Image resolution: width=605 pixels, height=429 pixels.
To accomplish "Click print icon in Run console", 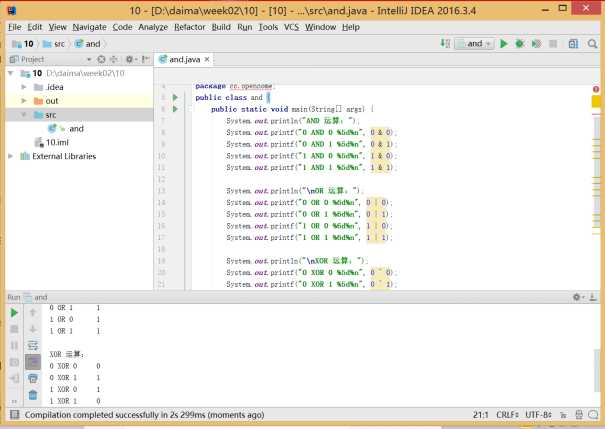I will coord(33,378).
